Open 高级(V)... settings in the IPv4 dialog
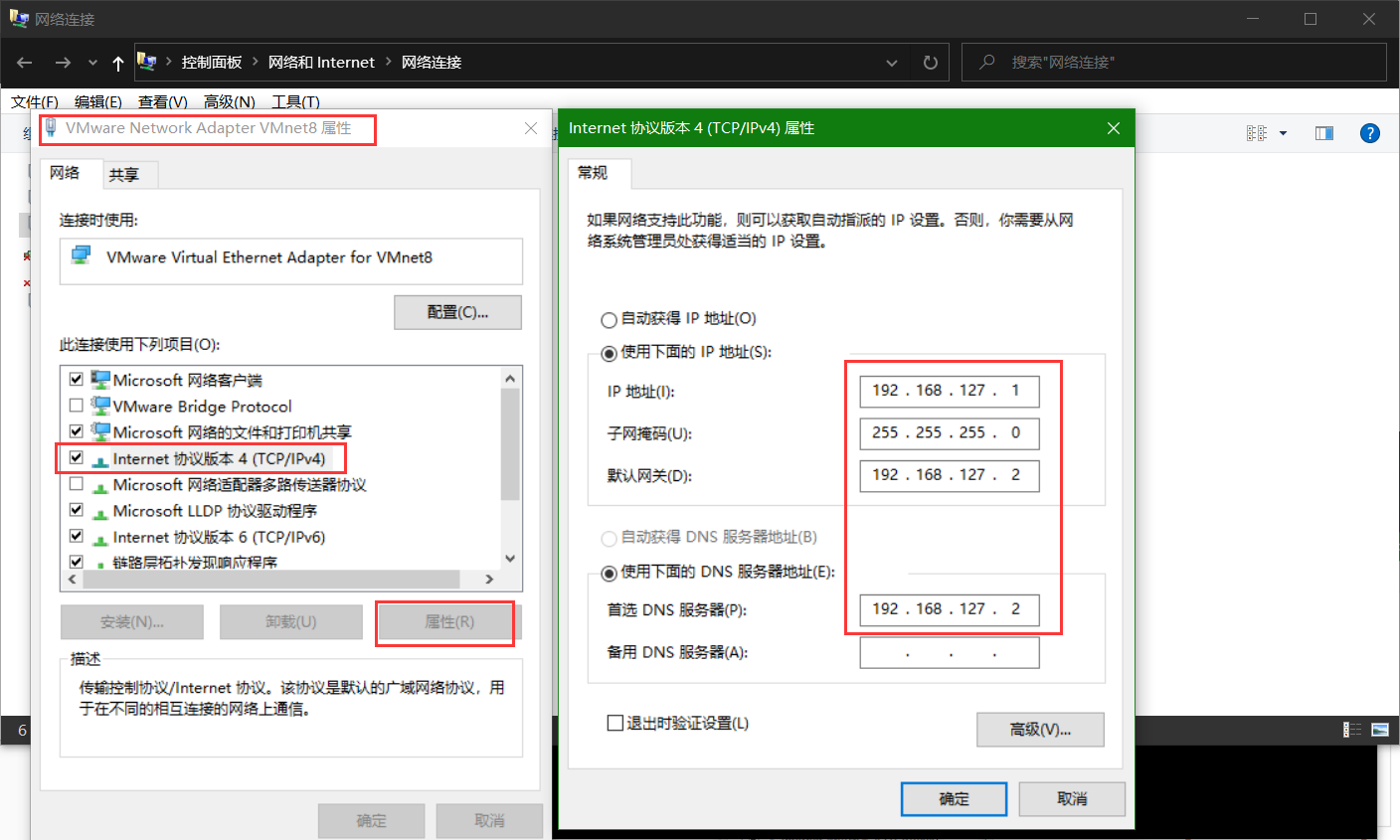The width and height of the screenshot is (1400, 840). coord(1040,730)
